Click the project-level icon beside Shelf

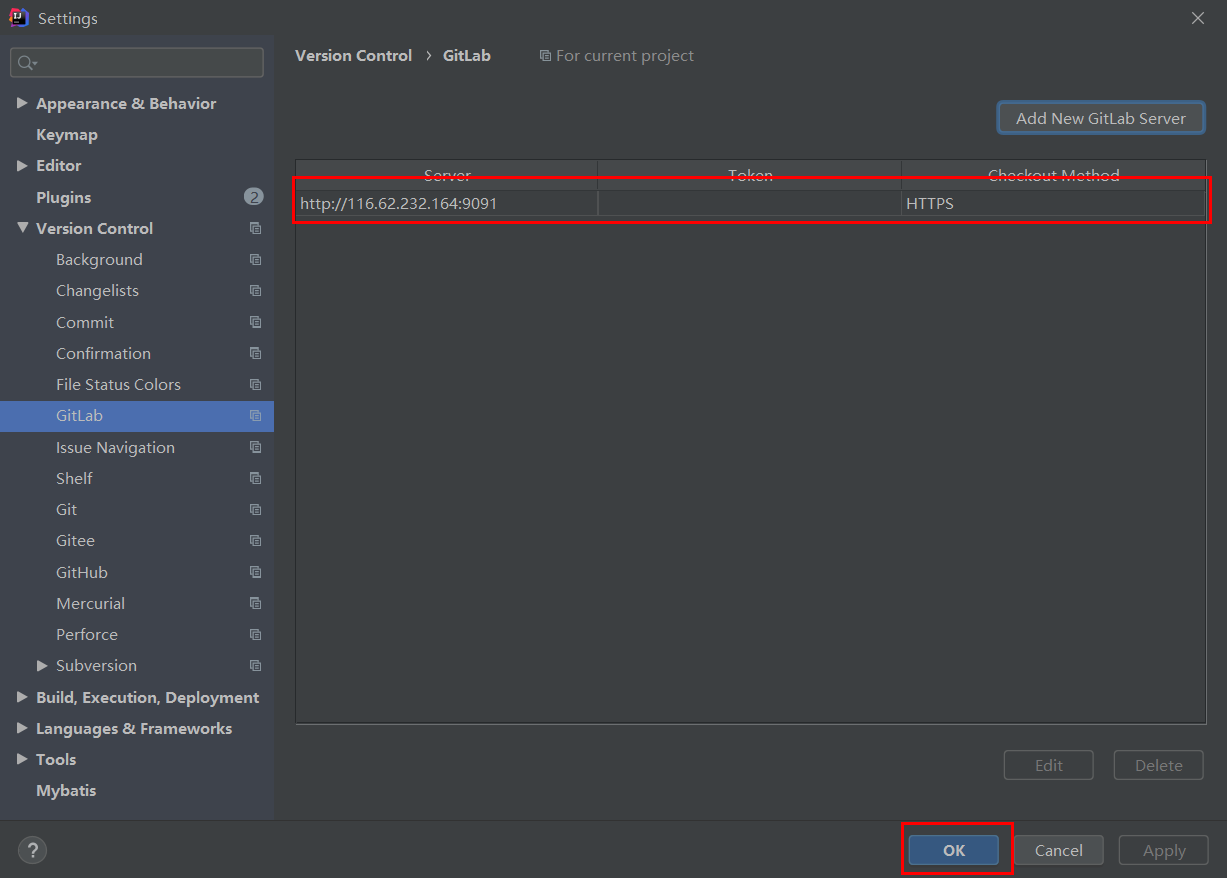pos(255,478)
